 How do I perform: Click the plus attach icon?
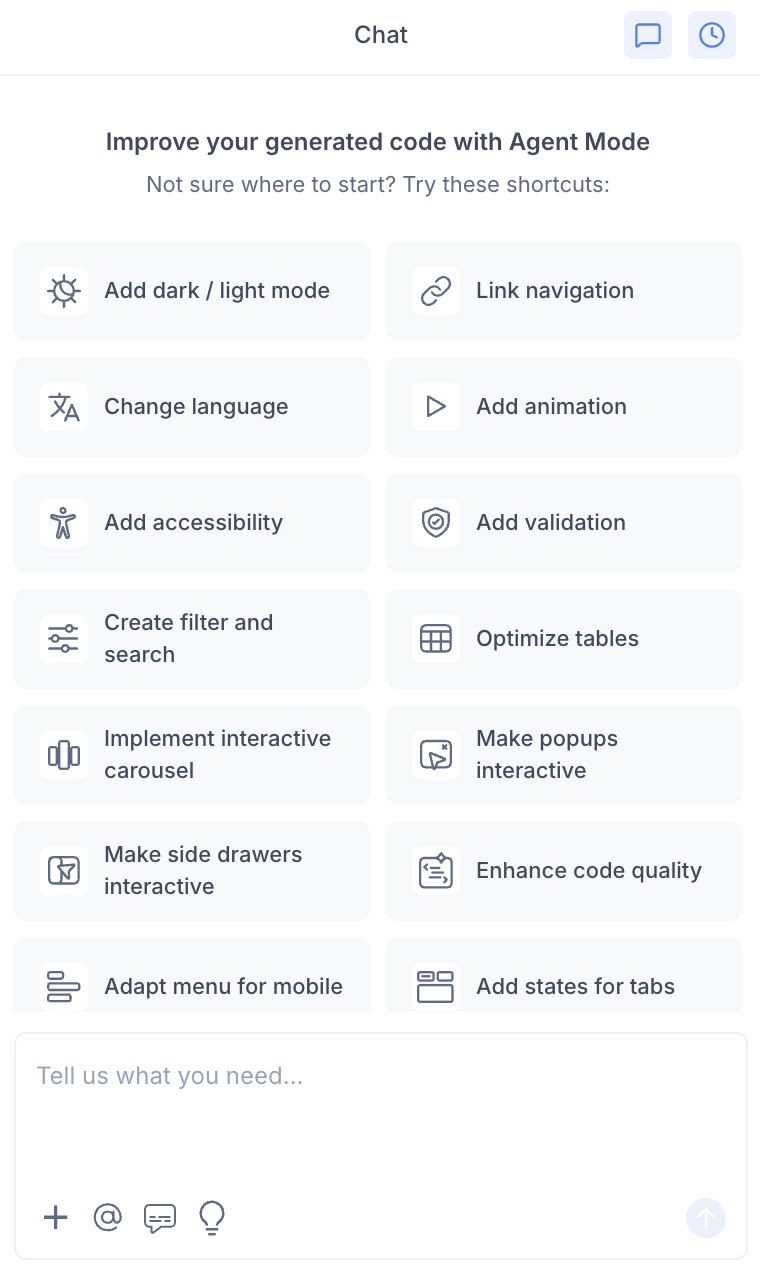coord(56,1217)
